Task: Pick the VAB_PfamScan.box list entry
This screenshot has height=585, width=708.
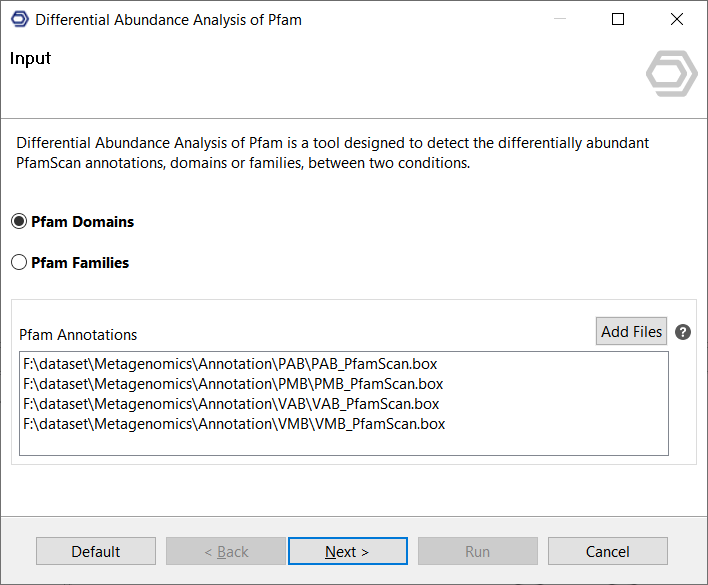Action: click(x=231, y=404)
